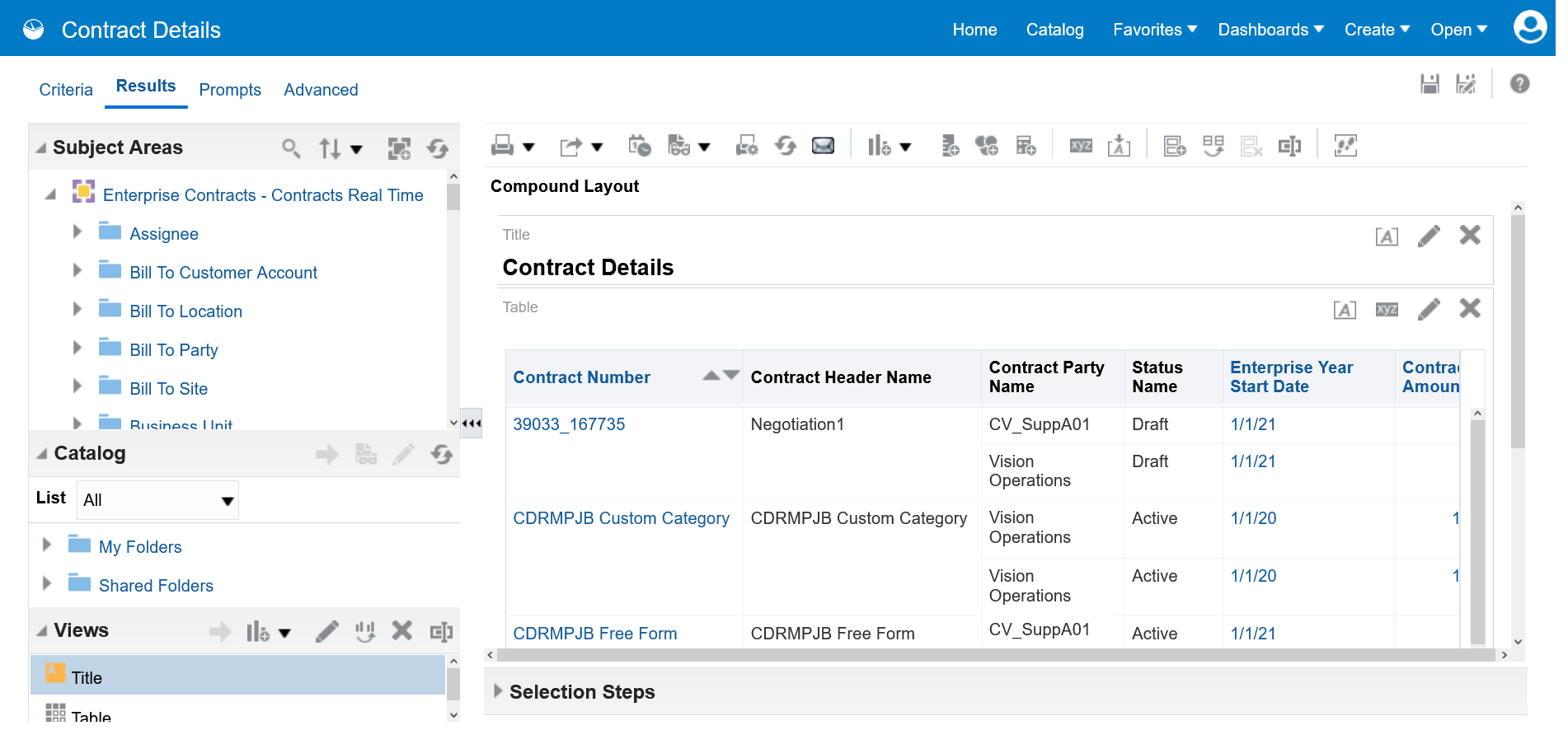Collapse the left pane with splitter arrows
The width and height of the screenshot is (1568, 730).
point(471,423)
